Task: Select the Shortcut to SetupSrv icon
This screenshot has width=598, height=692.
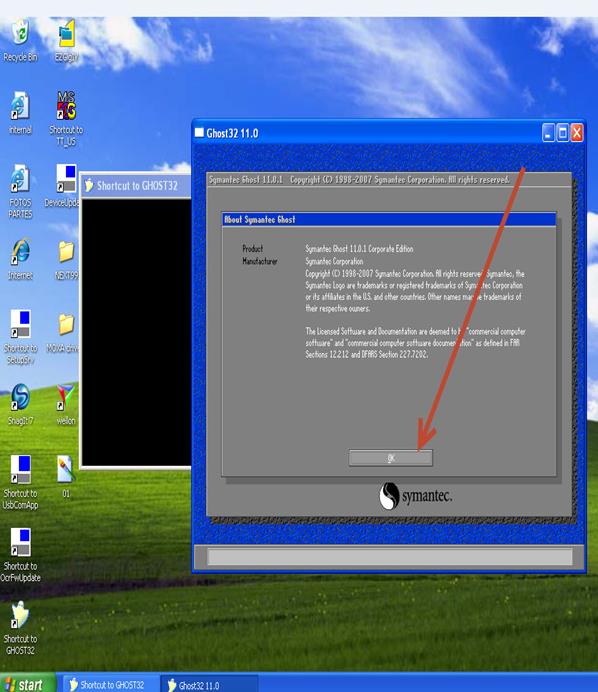Action: click(20, 337)
